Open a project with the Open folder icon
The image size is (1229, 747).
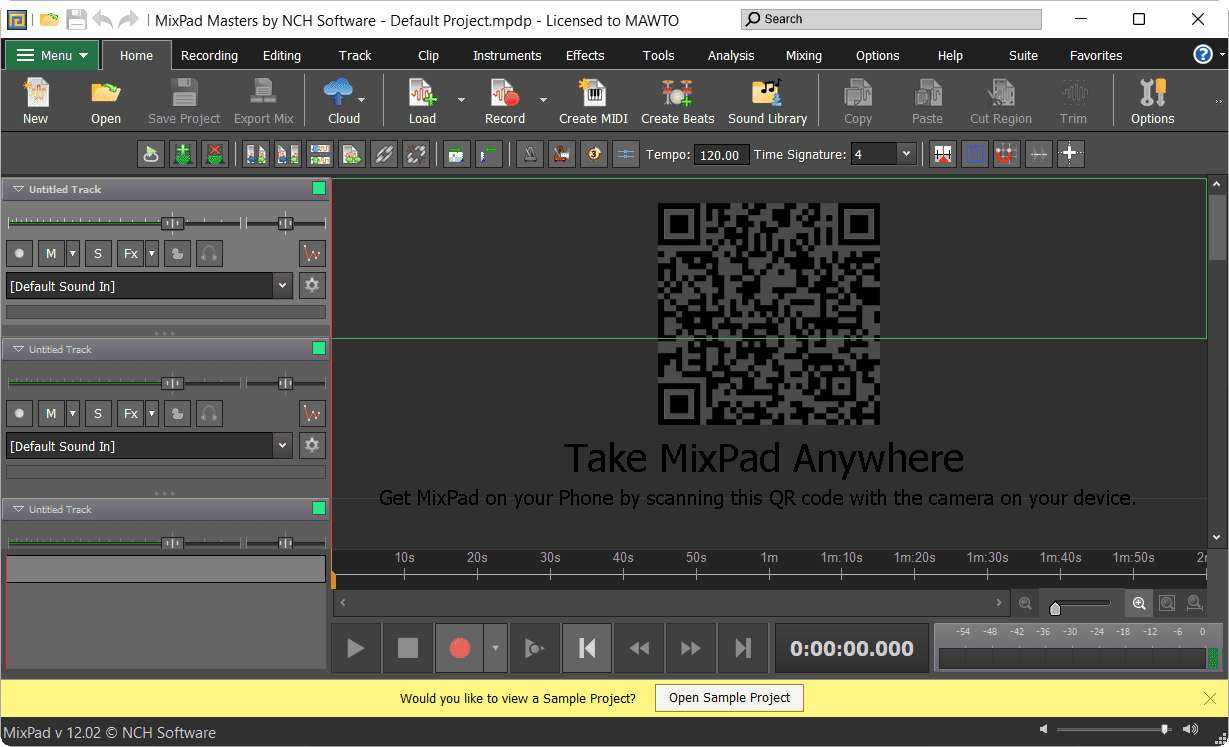pos(106,101)
